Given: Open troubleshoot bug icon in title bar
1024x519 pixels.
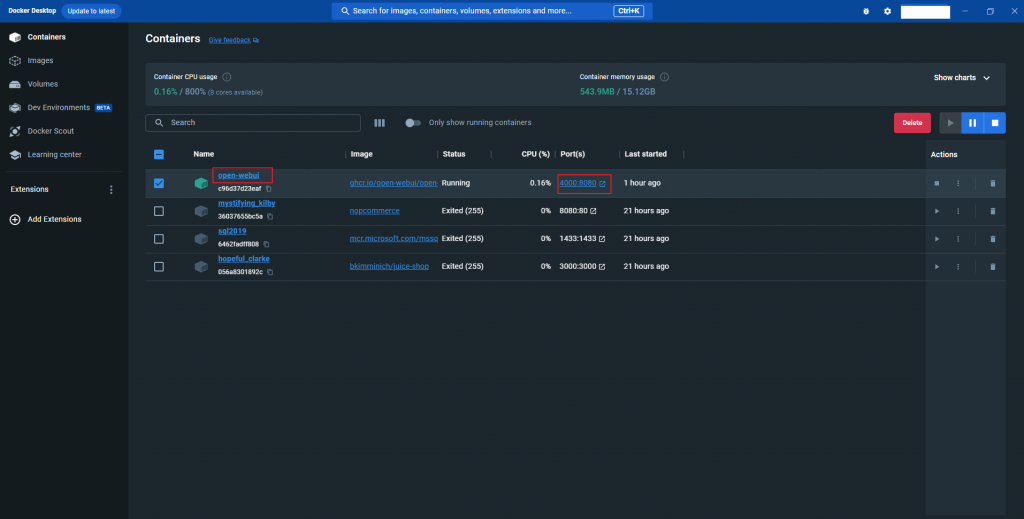Looking at the screenshot, I should point(866,11).
